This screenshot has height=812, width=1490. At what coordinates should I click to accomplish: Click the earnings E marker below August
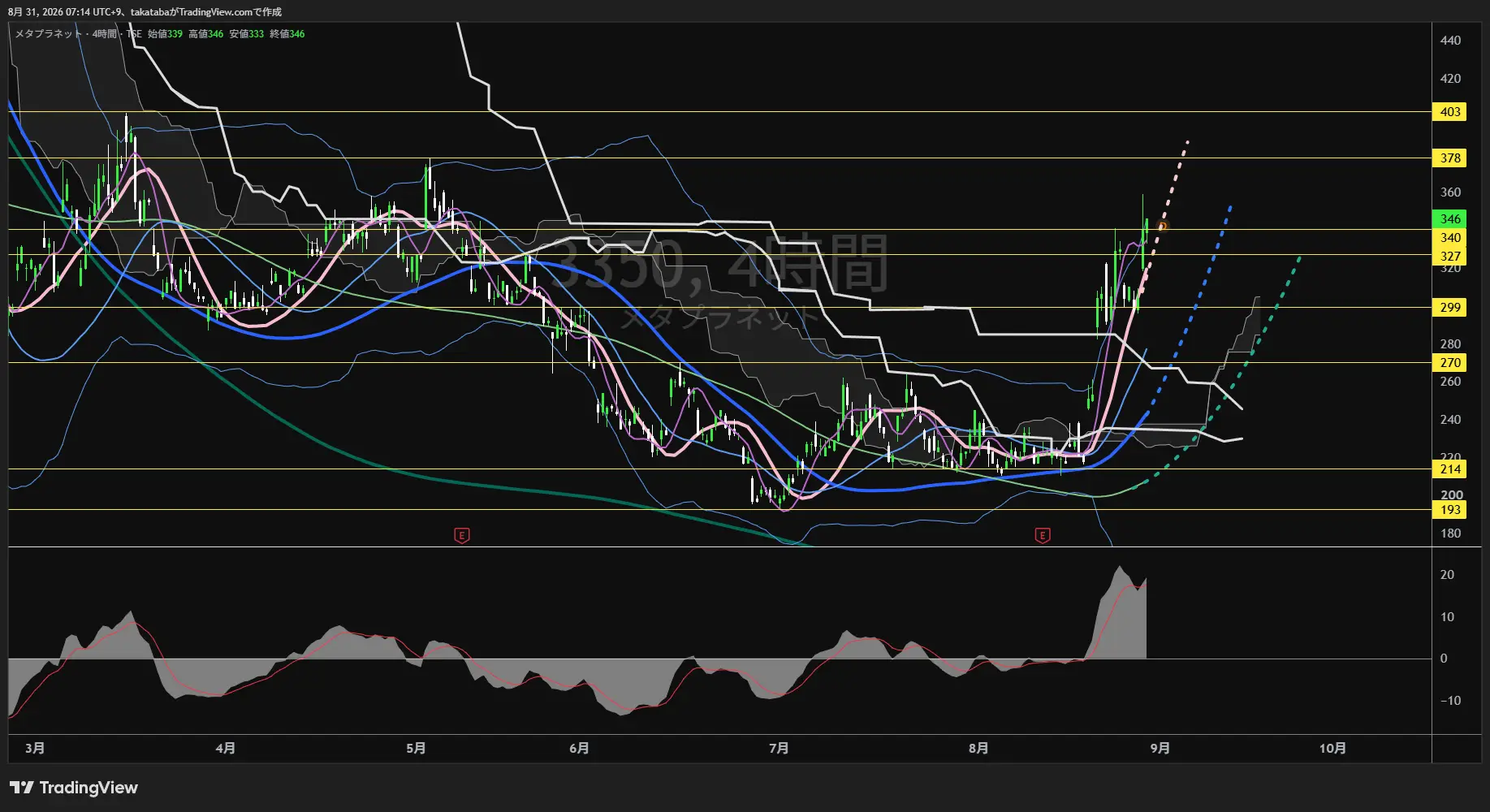pos(1043,535)
